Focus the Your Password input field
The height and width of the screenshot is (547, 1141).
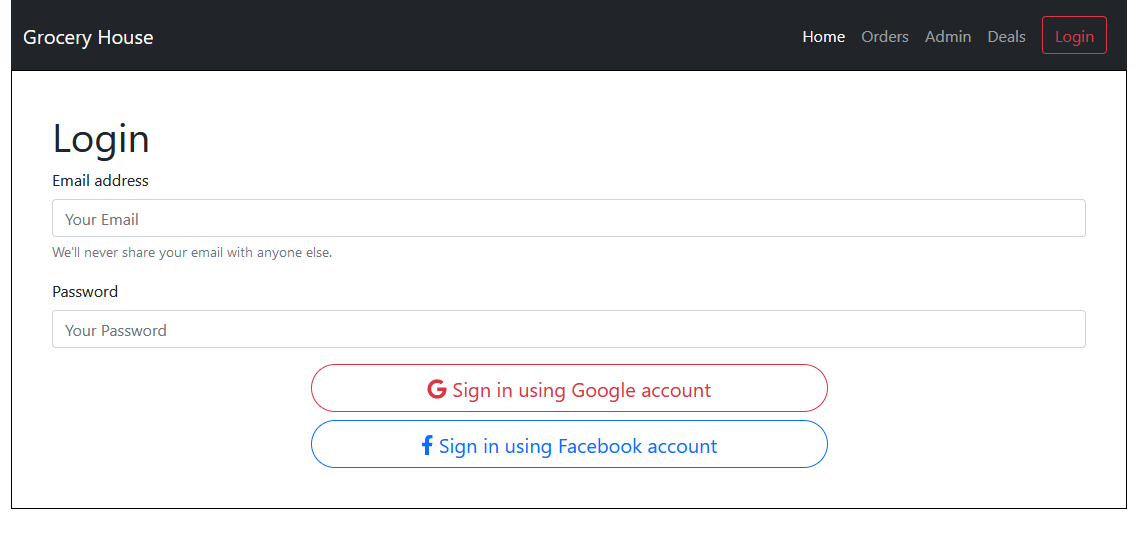click(568, 330)
